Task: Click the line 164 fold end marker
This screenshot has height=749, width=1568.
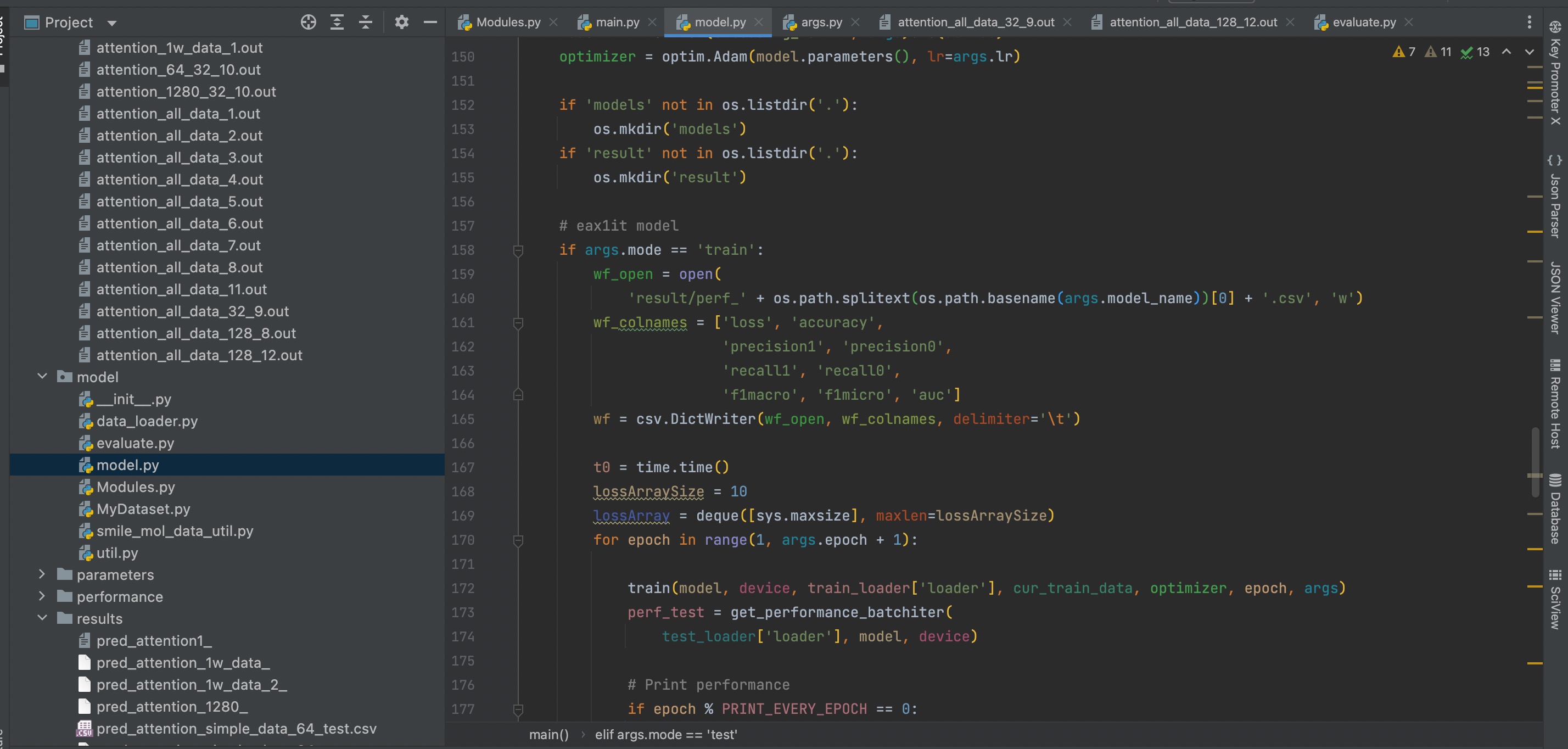Action: tap(518, 395)
